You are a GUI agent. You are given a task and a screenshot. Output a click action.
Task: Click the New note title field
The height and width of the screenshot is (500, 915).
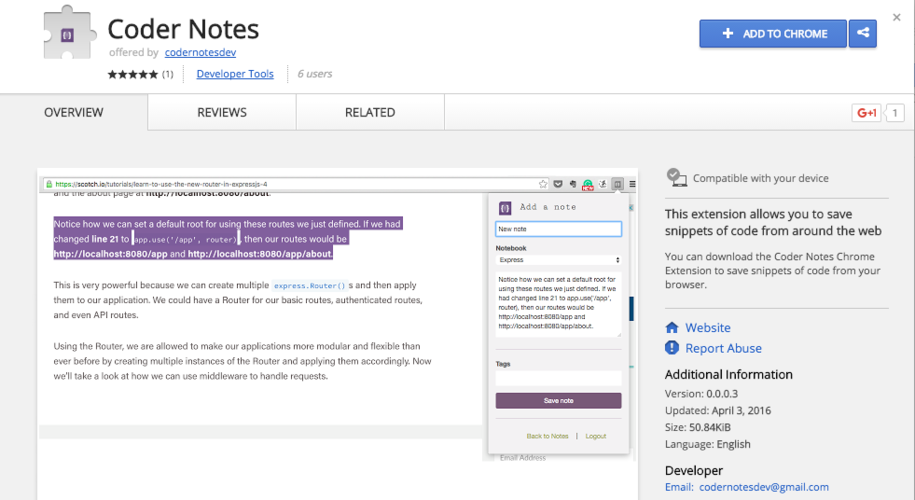point(558,229)
